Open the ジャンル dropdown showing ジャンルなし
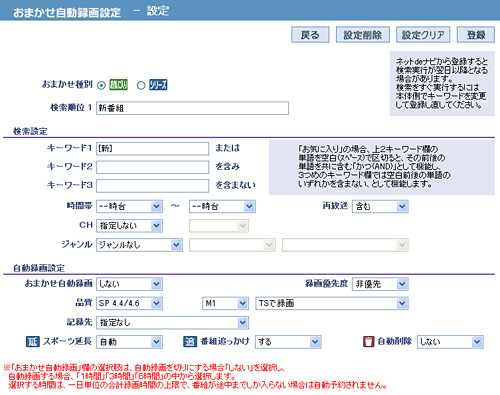 pos(139,245)
